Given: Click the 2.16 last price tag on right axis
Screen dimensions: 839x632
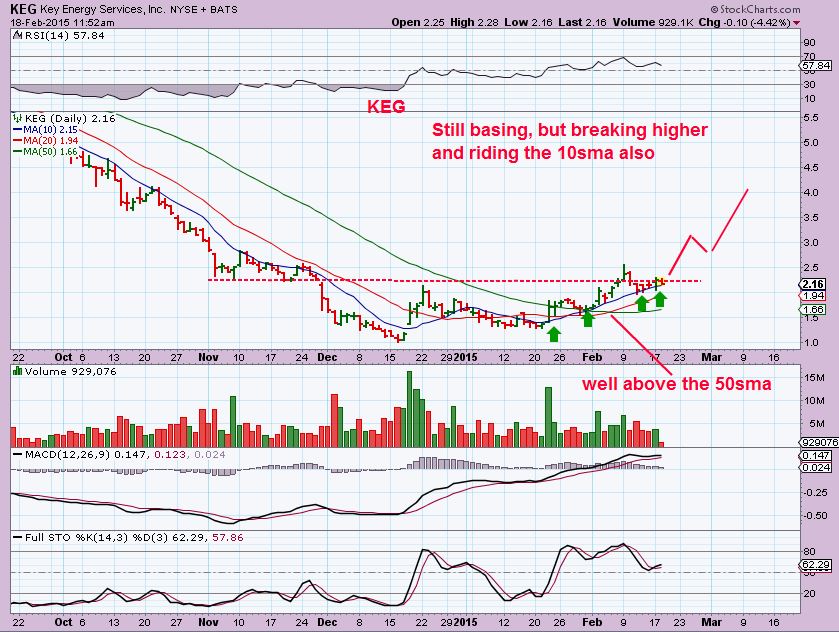Looking at the screenshot, I should [x=814, y=284].
